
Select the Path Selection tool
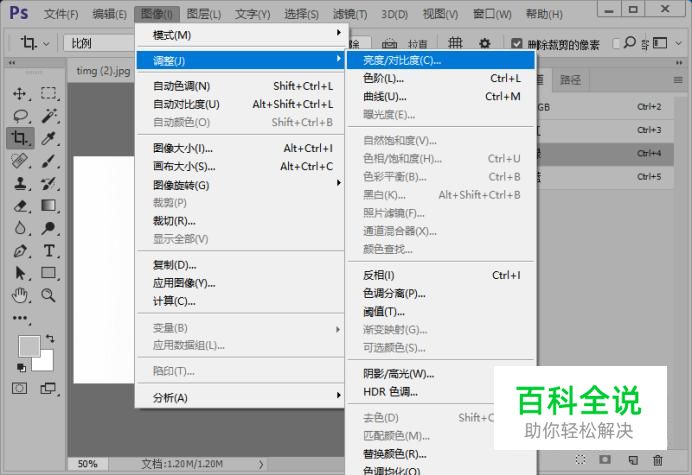tap(20, 273)
